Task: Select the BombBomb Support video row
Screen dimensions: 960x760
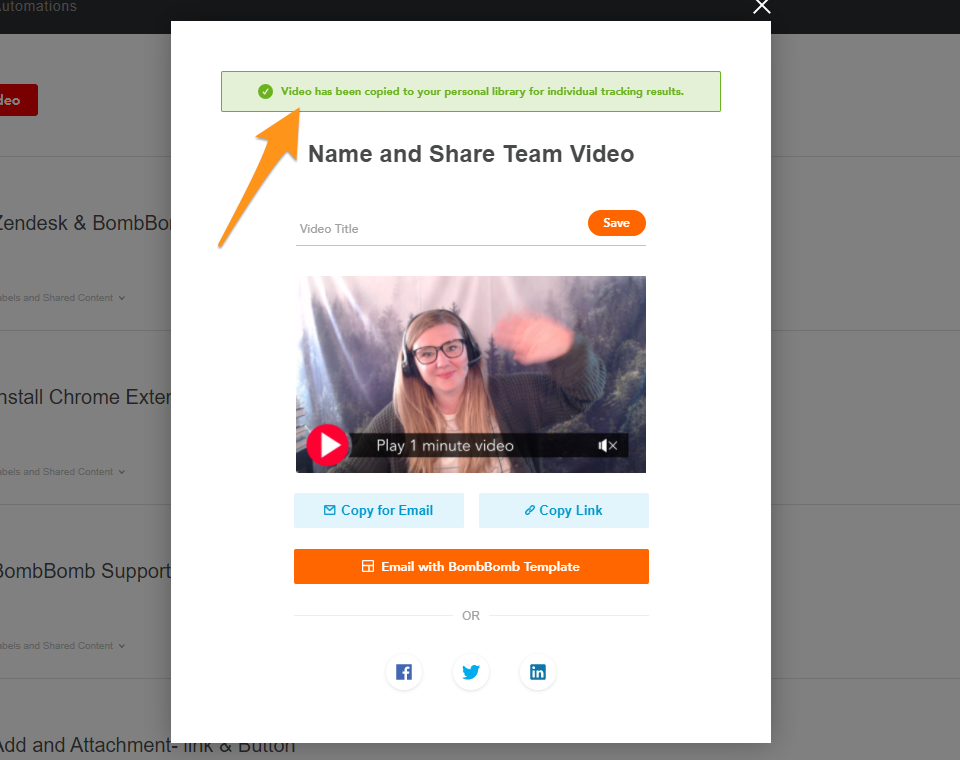Action: pyautogui.click(x=85, y=592)
